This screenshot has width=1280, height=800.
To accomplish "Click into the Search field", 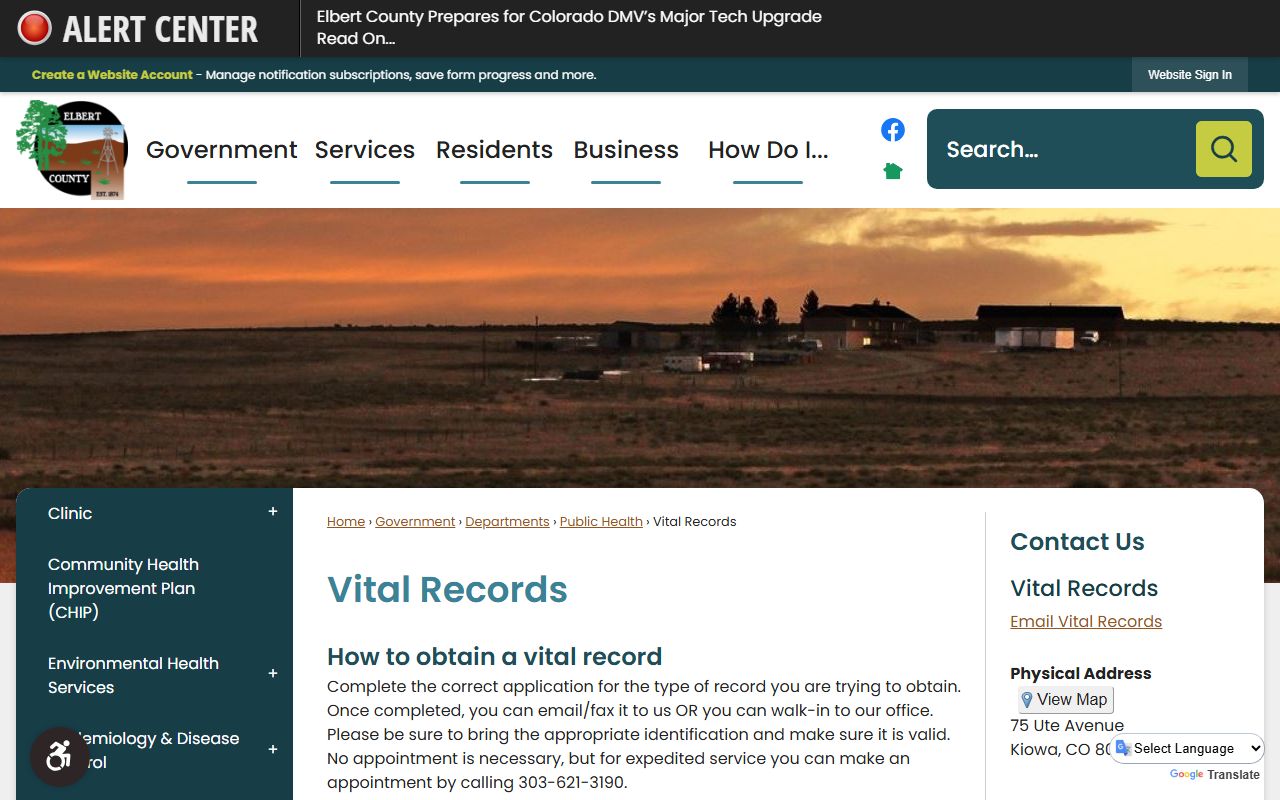I will click(x=1060, y=149).
